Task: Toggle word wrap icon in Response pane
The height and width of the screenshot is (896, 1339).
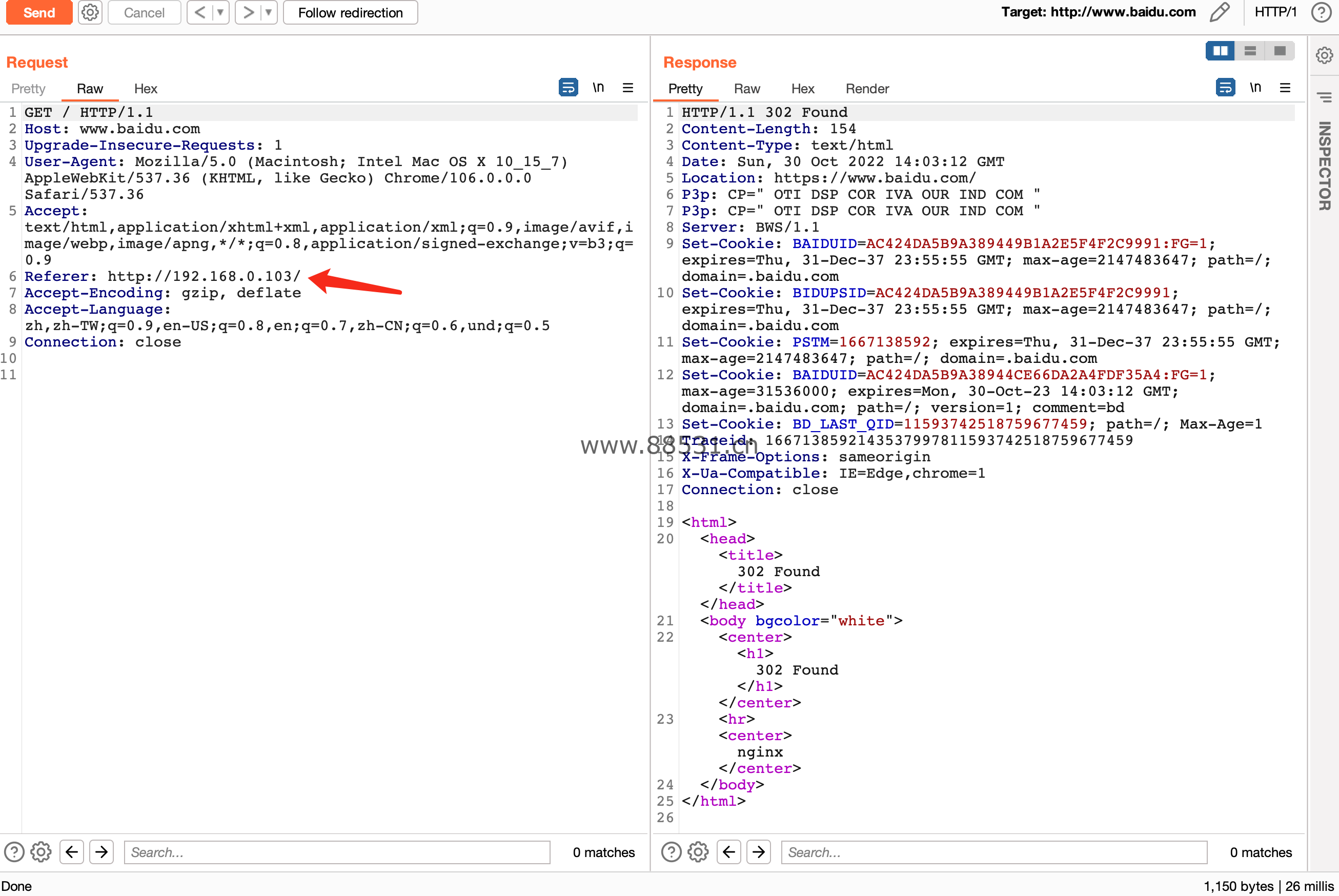Action: point(1225,88)
